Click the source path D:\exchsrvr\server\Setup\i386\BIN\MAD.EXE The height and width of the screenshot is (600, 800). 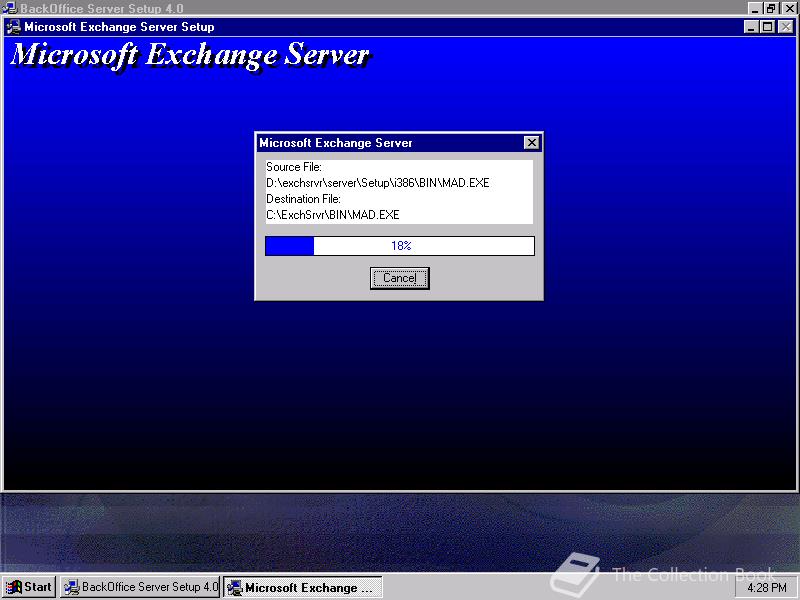click(x=378, y=183)
